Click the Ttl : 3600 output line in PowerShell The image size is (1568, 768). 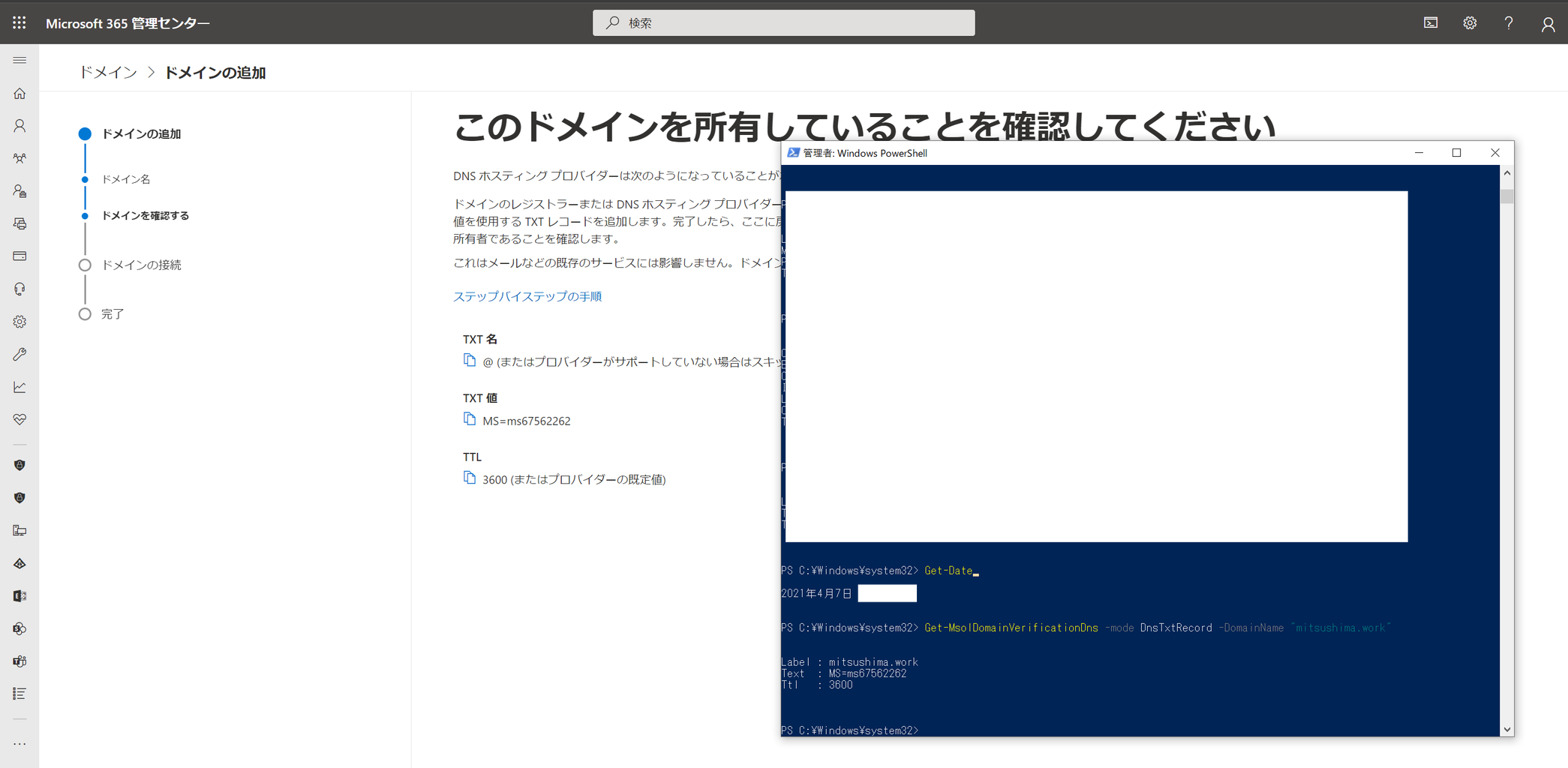click(x=816, y=685)
